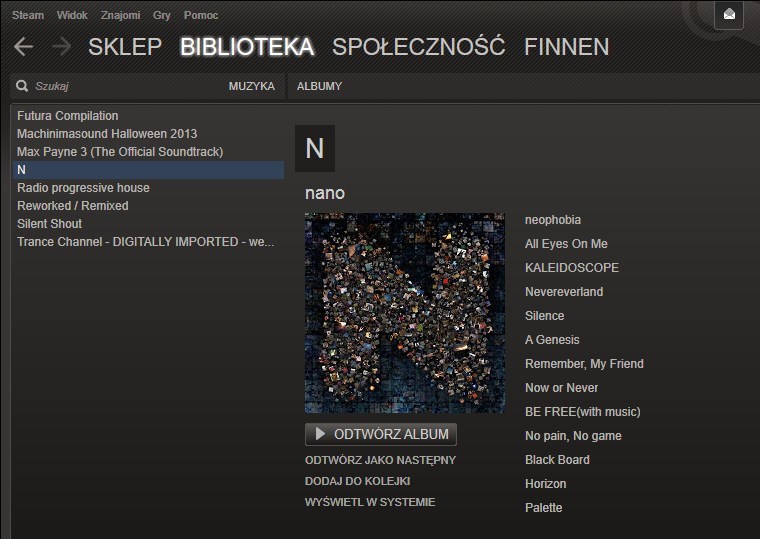Click the N letter tile icon

(x=315, y=148)
